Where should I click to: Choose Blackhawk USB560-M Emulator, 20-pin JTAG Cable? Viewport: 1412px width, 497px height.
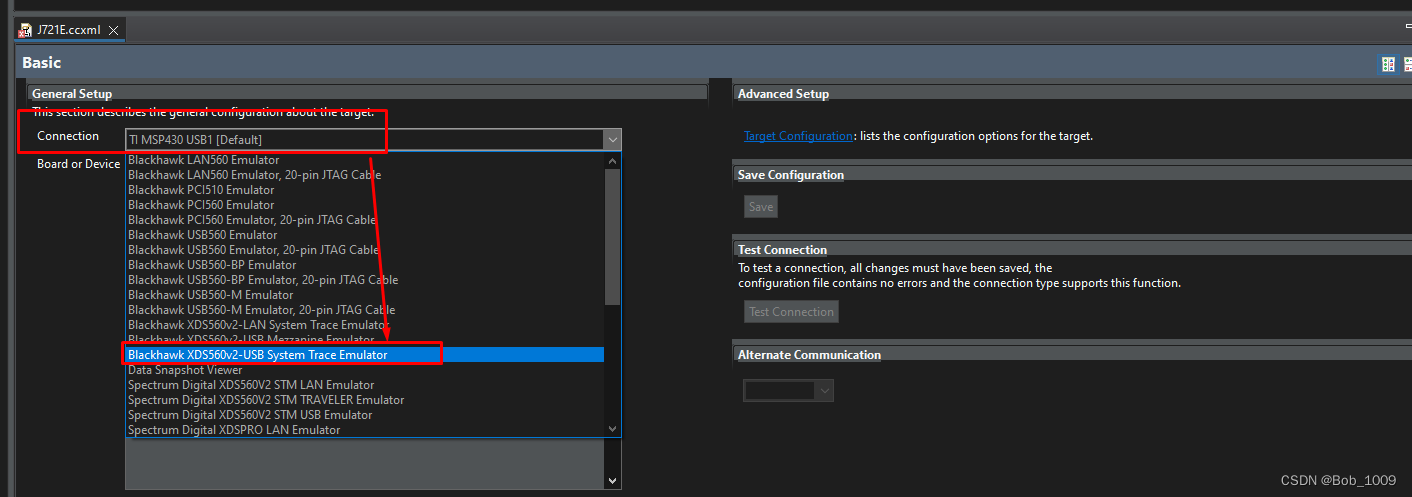pos(365,310)
